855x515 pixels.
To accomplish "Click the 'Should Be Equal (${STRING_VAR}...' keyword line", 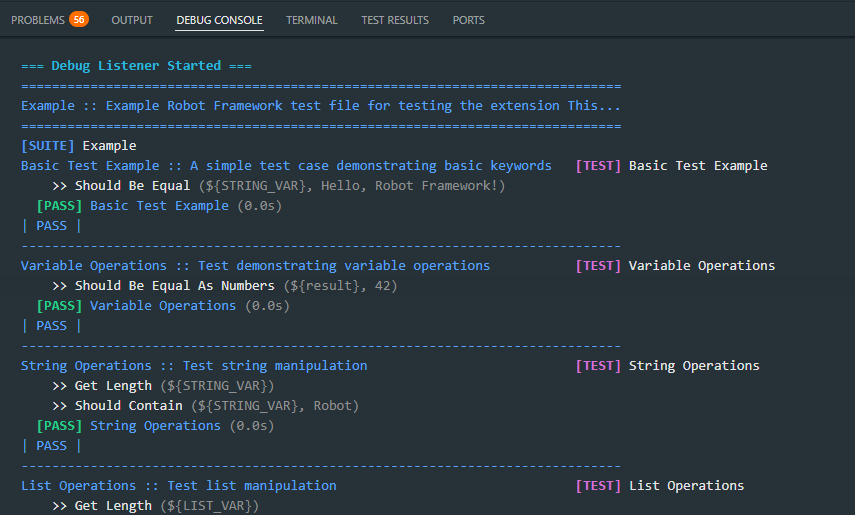I will pyautogui.click(x=279, y=186).
